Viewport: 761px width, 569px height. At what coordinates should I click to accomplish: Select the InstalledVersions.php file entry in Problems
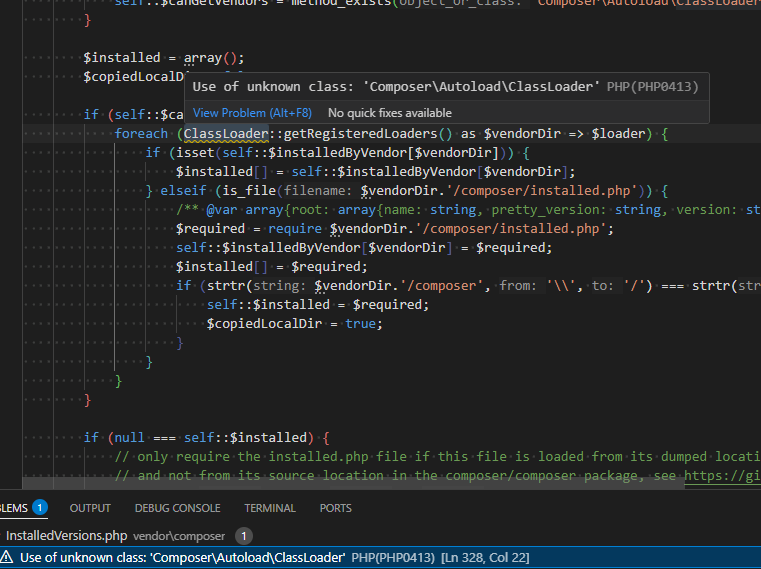tap(67, 536)
